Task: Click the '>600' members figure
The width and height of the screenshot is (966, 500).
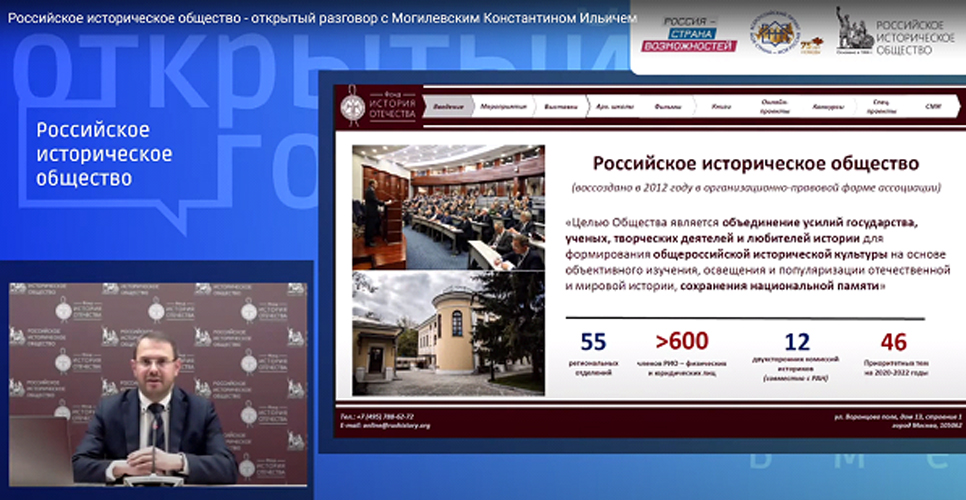Action: pyautogui.click(x=681, y=341)
